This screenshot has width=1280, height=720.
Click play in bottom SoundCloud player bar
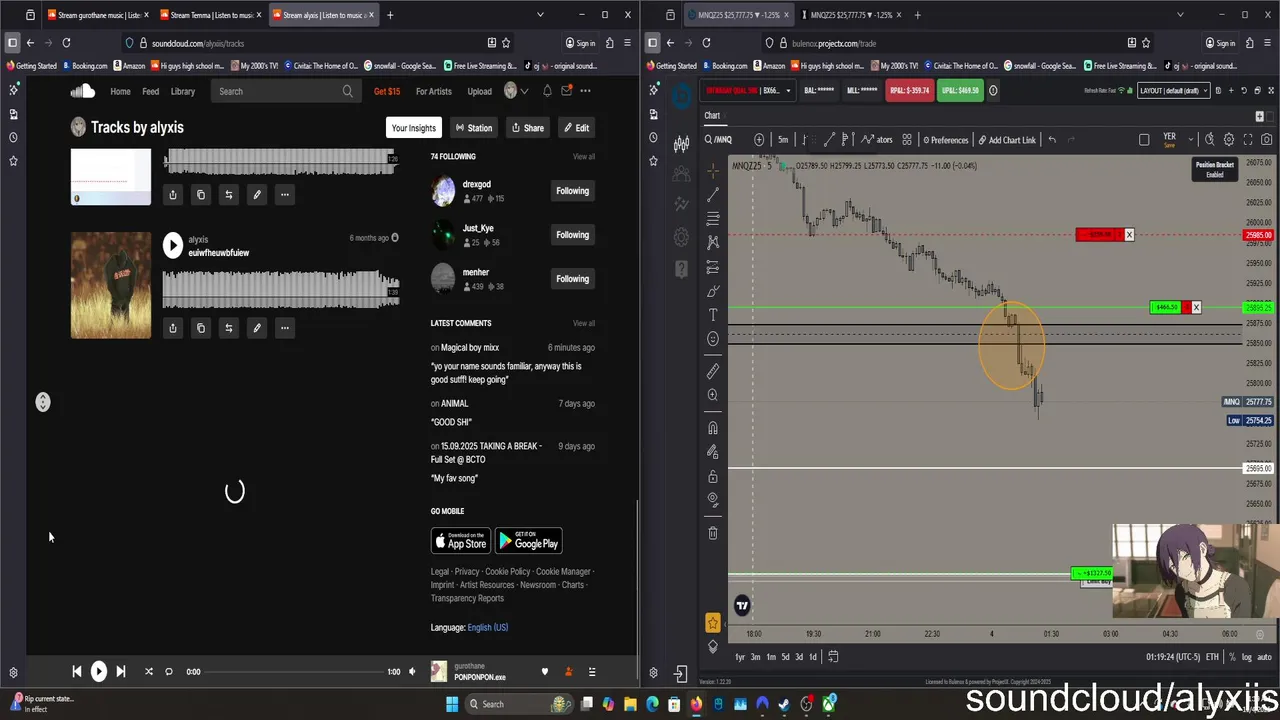click(99, 672)
